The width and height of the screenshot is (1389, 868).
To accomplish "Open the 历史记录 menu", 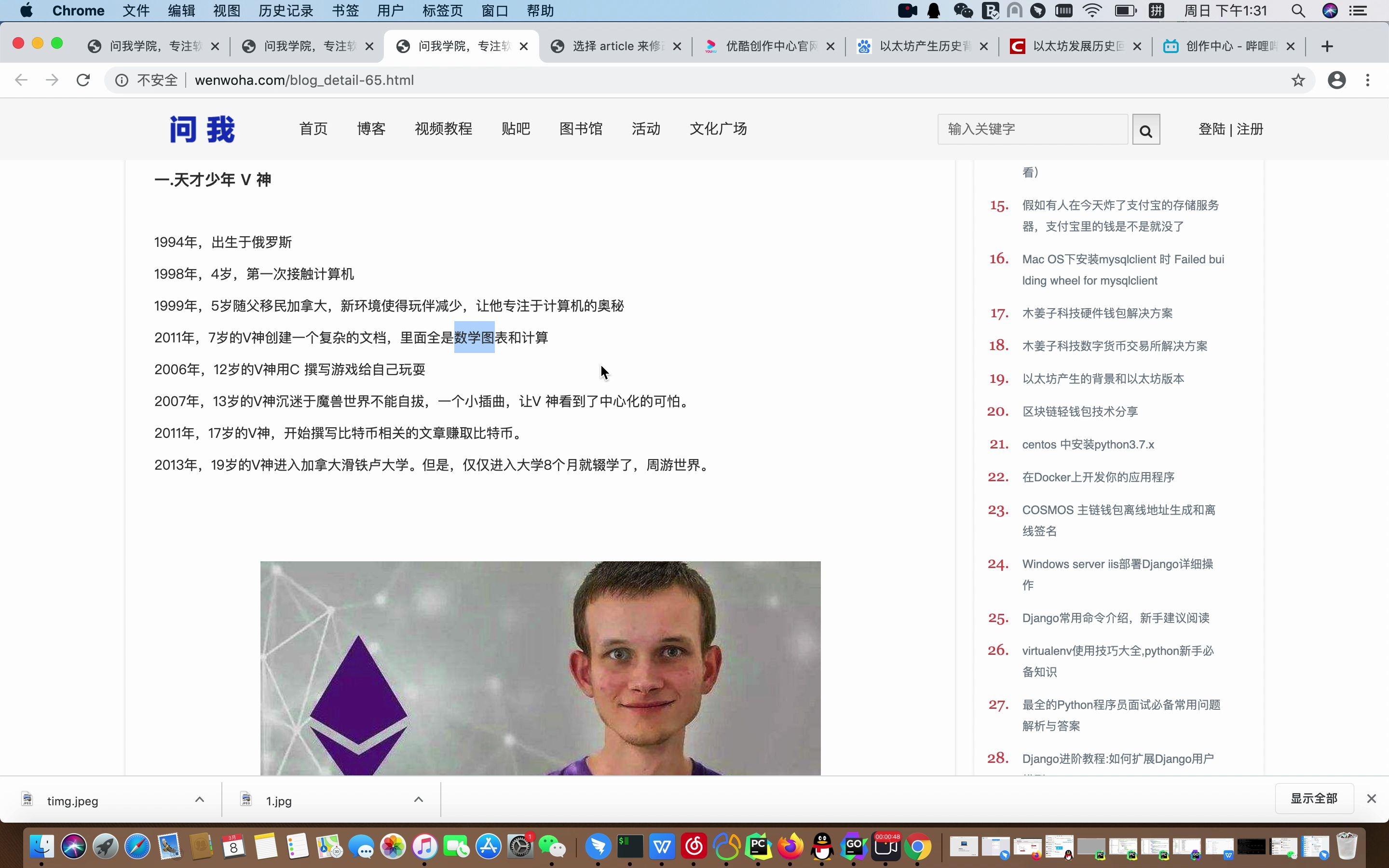I will pos(286,11).
